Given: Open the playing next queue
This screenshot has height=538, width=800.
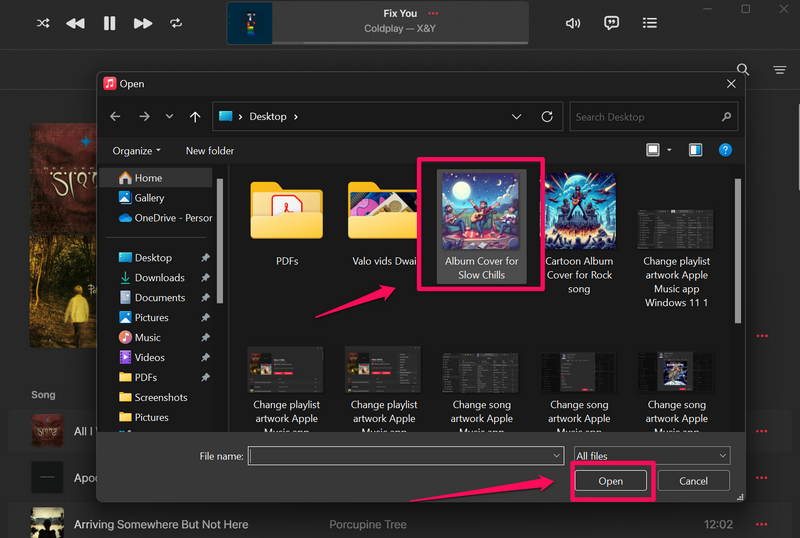Looking at the screenshot, I should click(x=650, y=23).
